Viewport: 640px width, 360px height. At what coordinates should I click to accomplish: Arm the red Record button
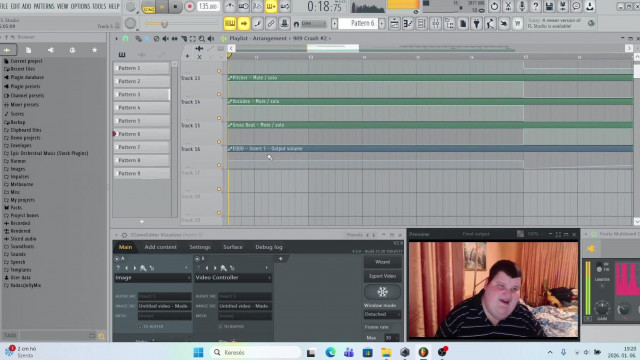pyautogui.click(x=189, y=7)
